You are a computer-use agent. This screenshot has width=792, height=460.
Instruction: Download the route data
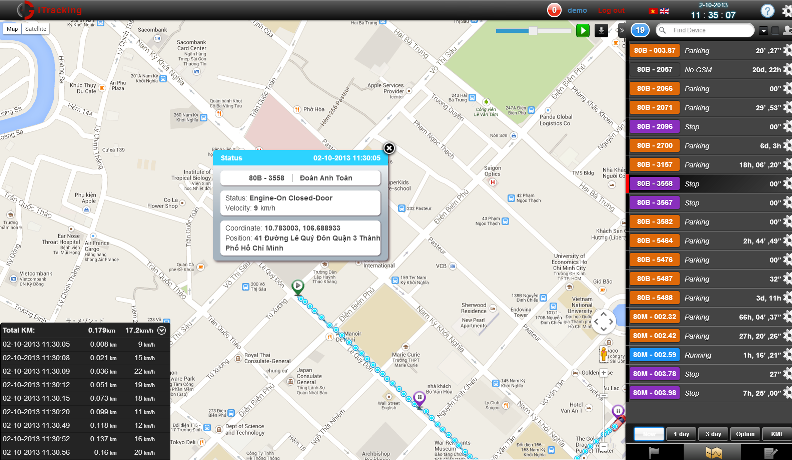click(x=601, y=30)
